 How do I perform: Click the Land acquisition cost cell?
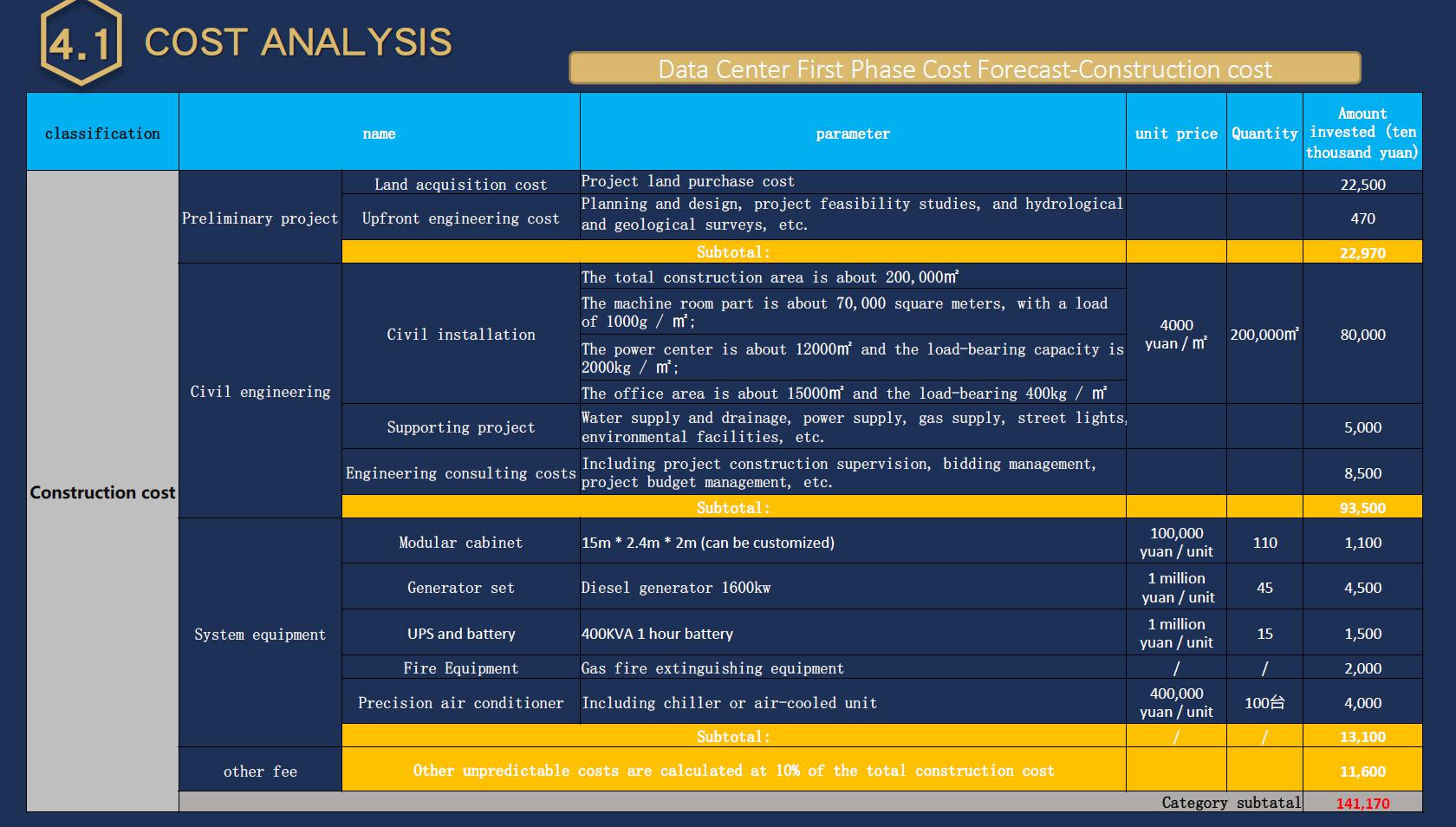(460, 185)
